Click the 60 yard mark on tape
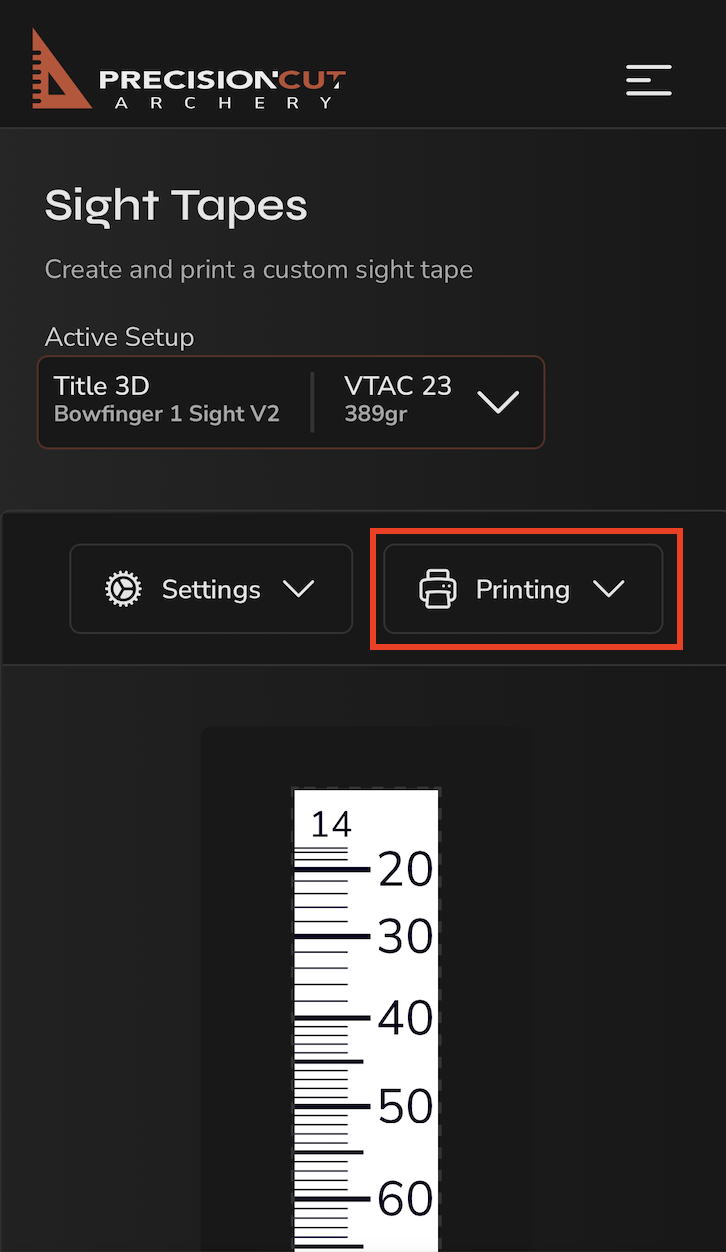 click(405, 1199)
